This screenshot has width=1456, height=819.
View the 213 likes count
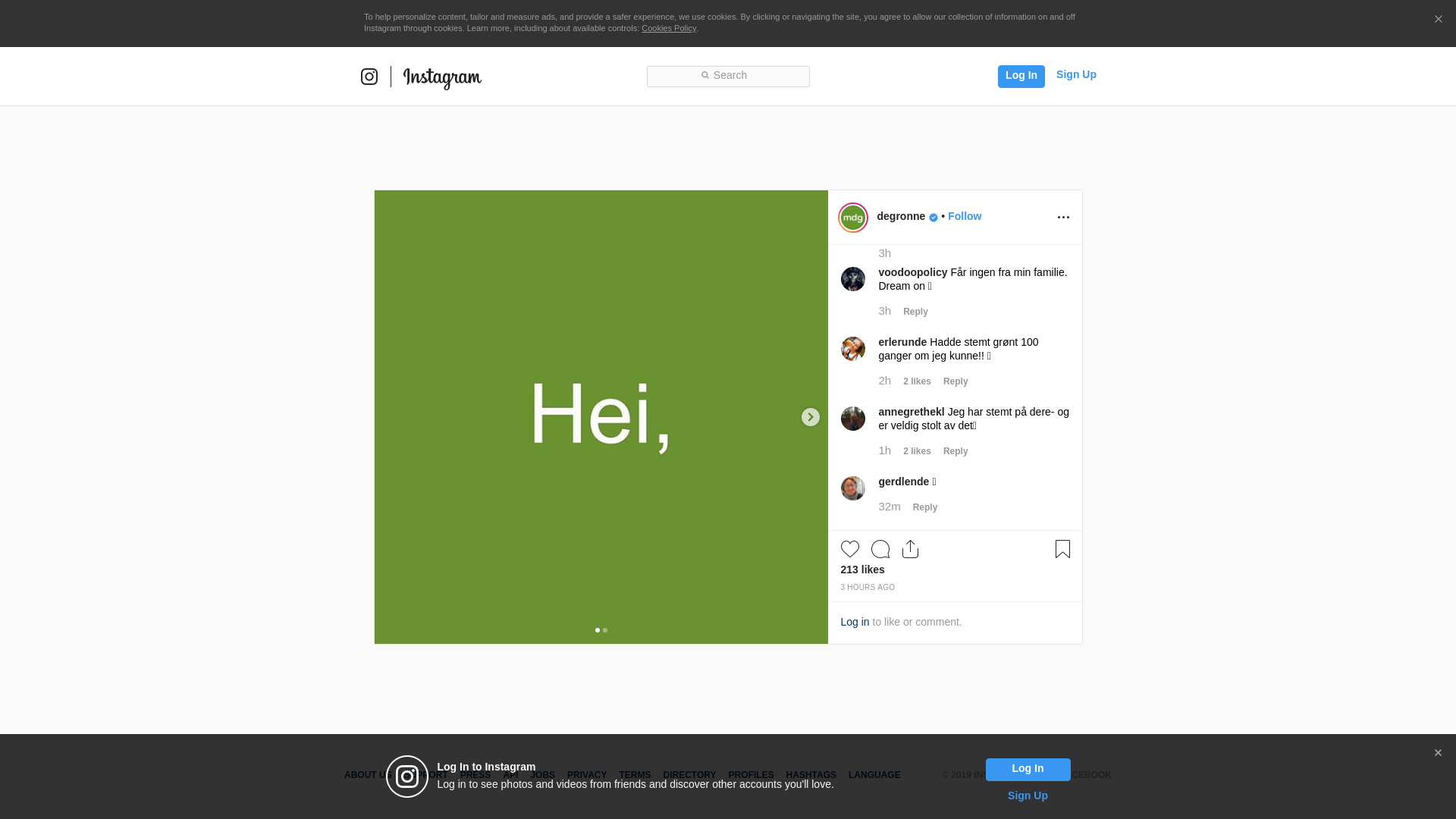(862, 570)
